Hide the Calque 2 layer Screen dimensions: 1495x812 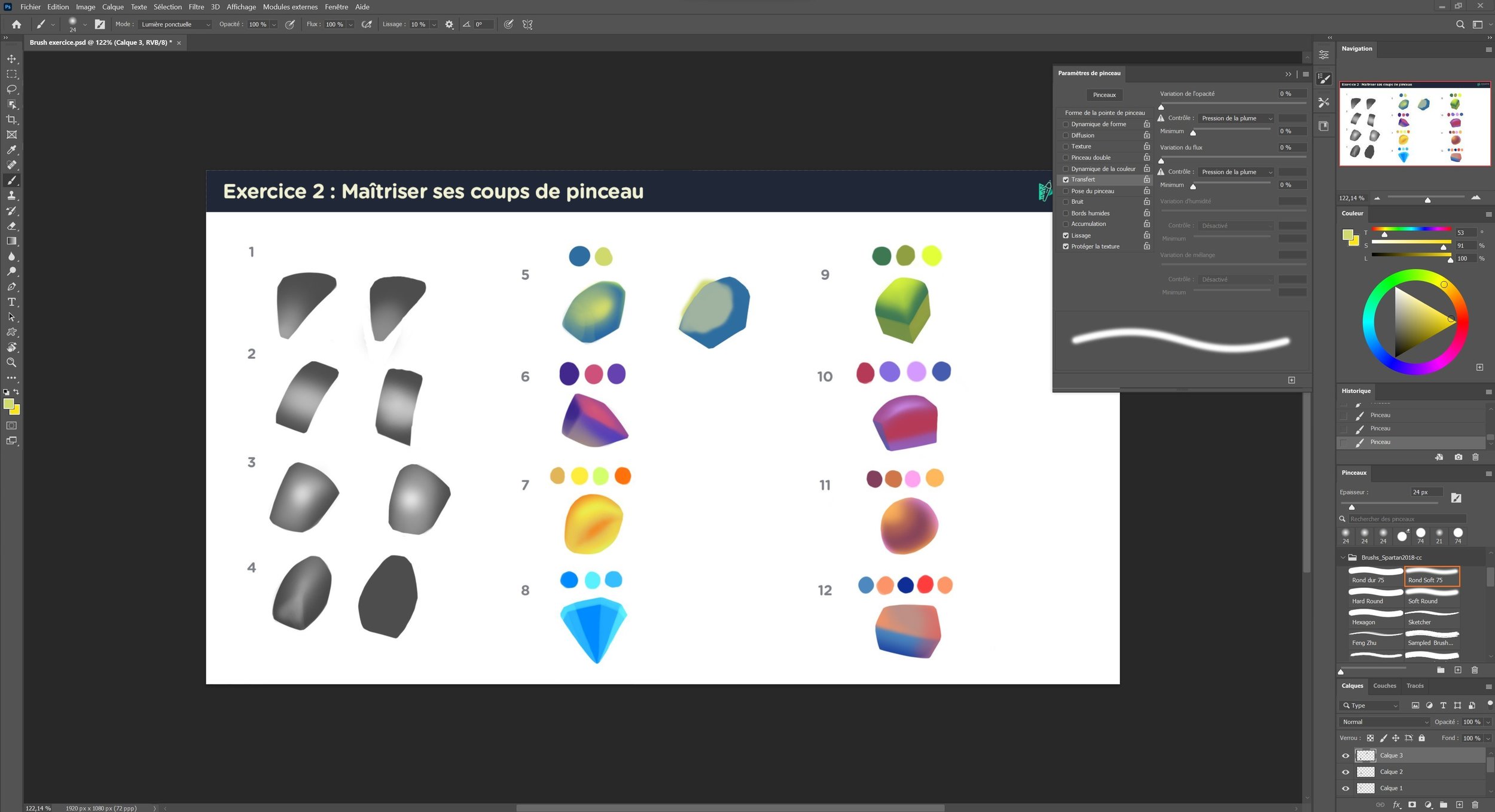coord(1345,772)
